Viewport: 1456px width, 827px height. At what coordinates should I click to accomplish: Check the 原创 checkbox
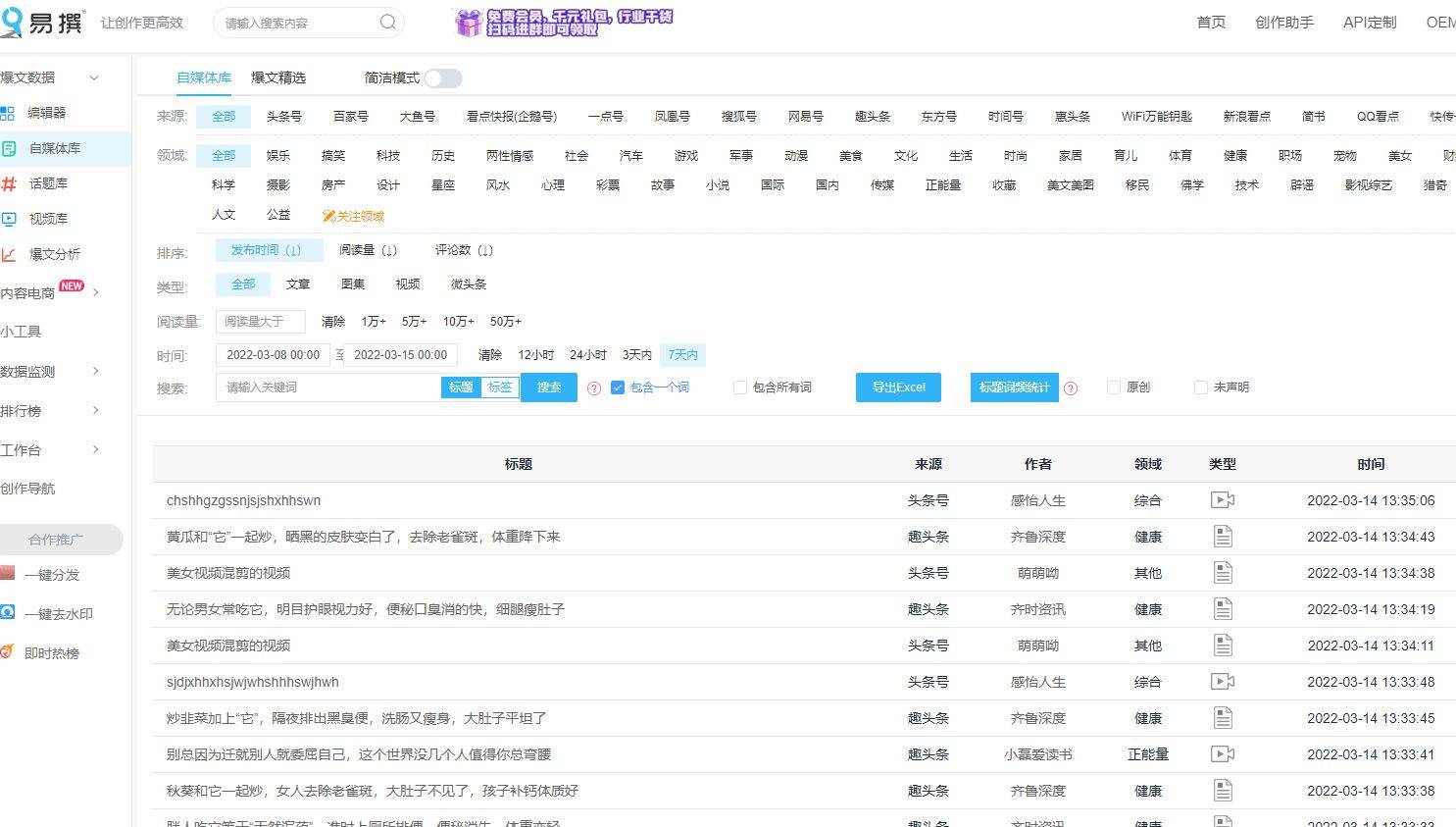1114,388
